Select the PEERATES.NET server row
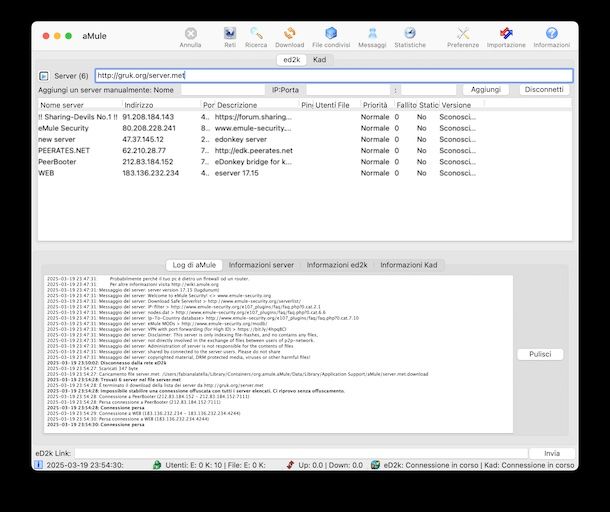610x512 pixels. click(x=305, y=151)
